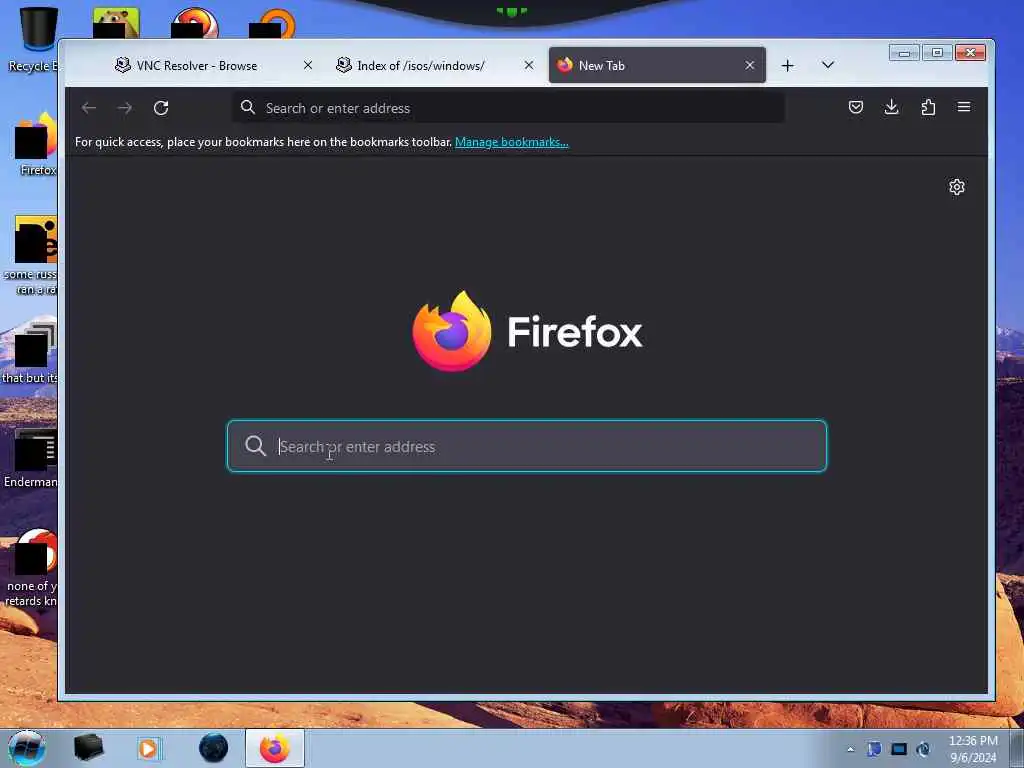Open the dark globe taskbar app
Viewport: 1024px width, 768px height.
pyautogui.click(x=214, y=748)
